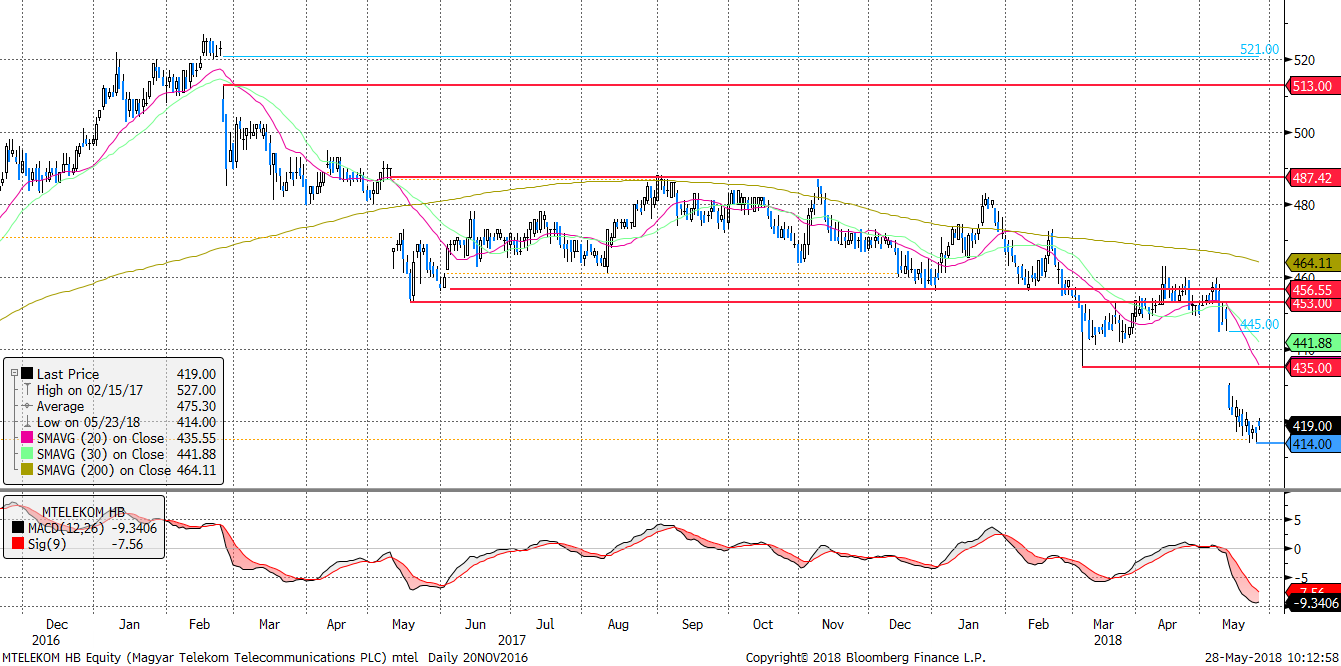Screen dimensions: 1341x666
Task: Select the Last Price legend entry
Action: click(x=68, y=374)
